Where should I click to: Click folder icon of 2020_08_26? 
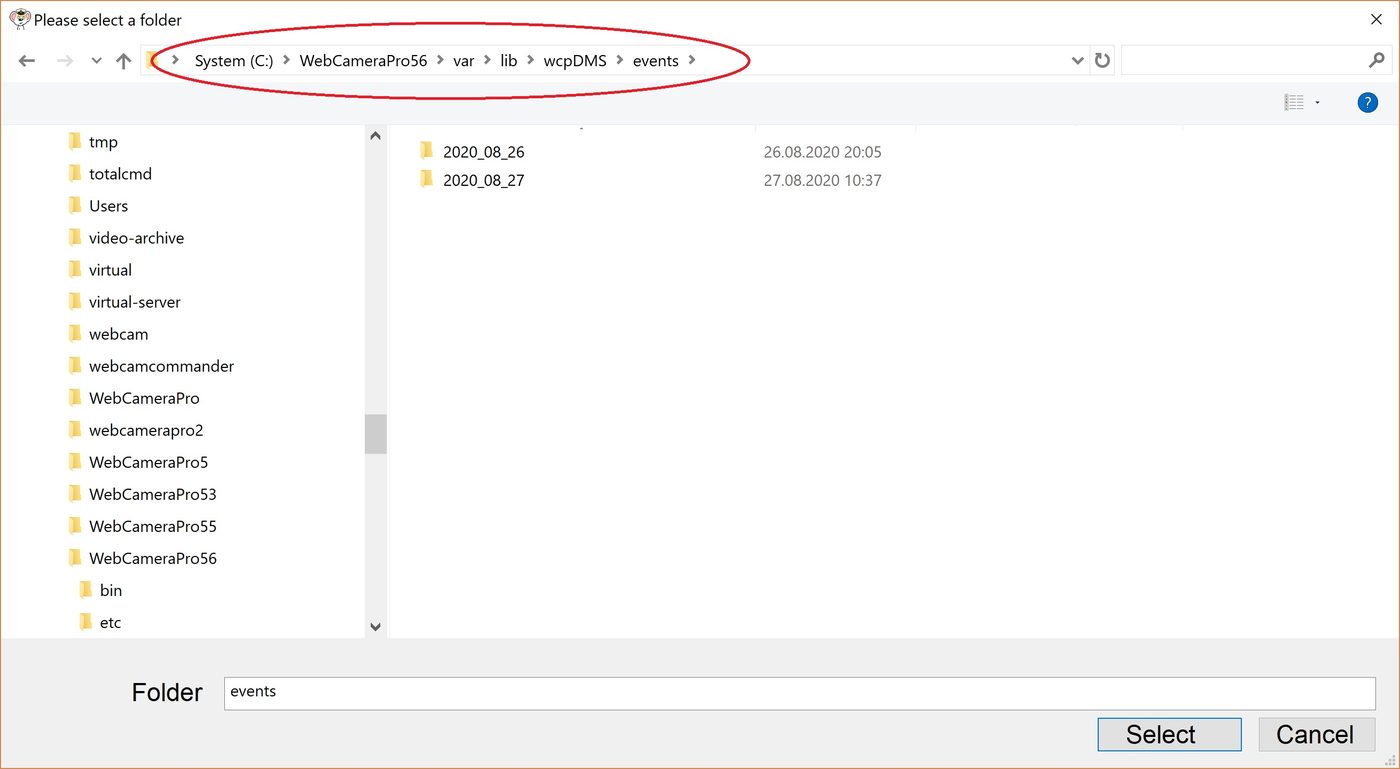tap(426, 151)
